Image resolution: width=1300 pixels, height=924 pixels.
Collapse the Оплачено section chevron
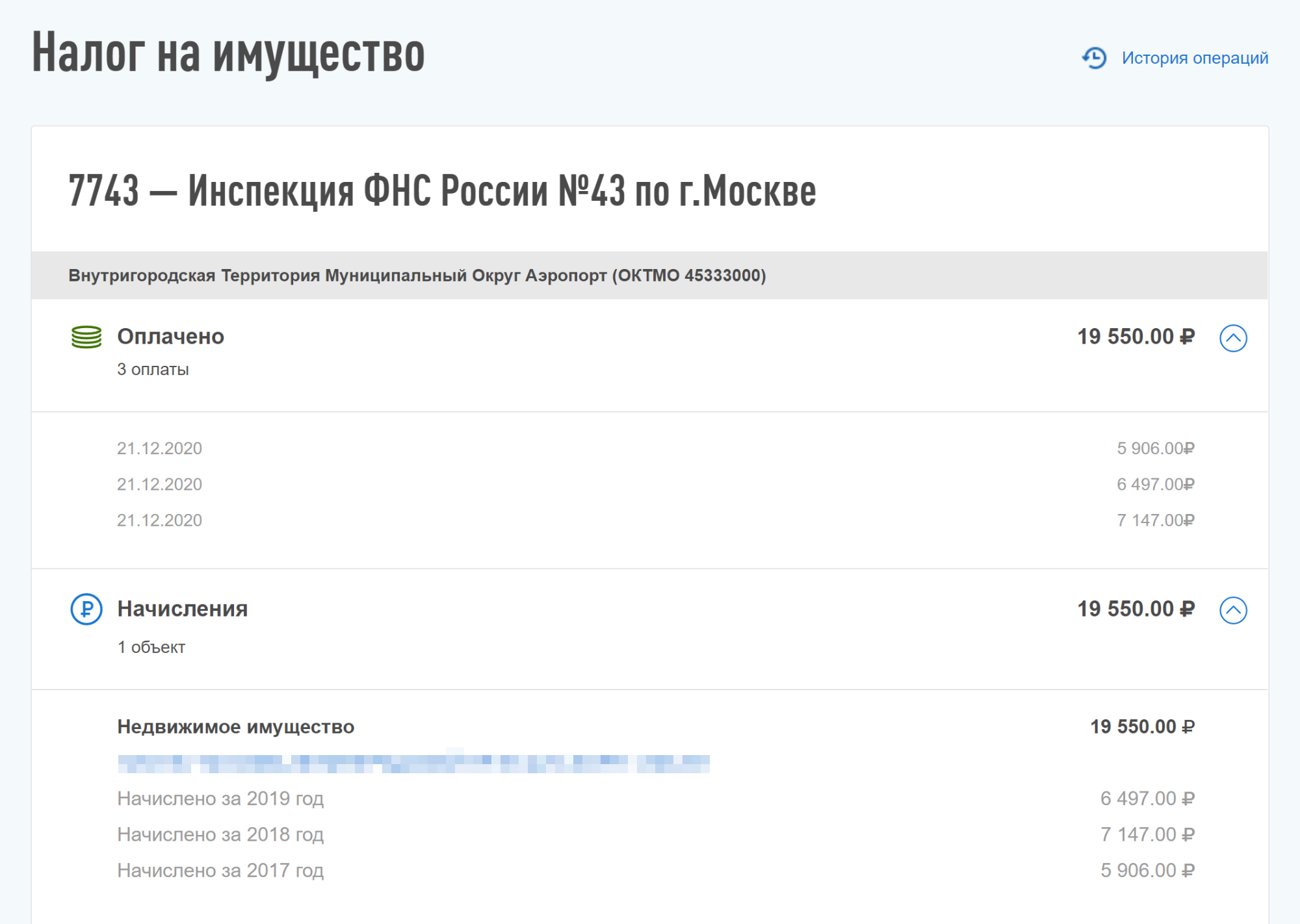[1233, 338]
